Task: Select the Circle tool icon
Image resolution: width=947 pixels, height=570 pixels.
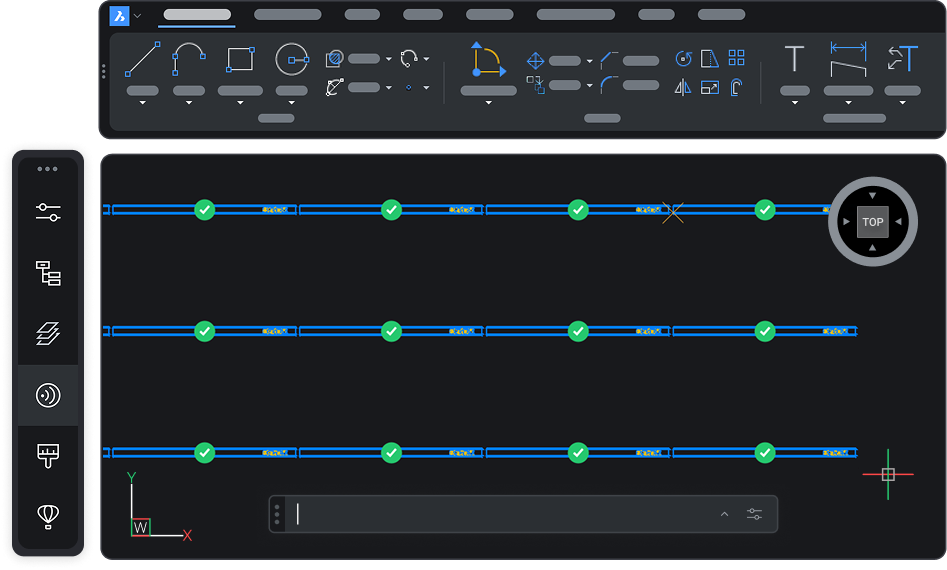Action: click(x=292, y=59)
